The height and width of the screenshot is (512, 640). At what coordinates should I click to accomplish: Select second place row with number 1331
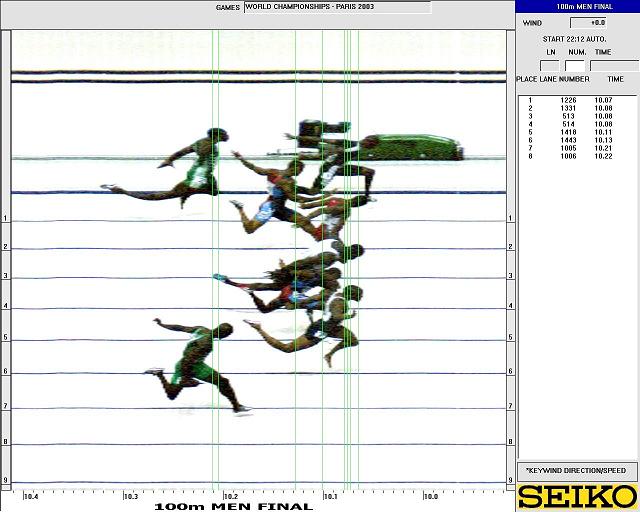576,109
